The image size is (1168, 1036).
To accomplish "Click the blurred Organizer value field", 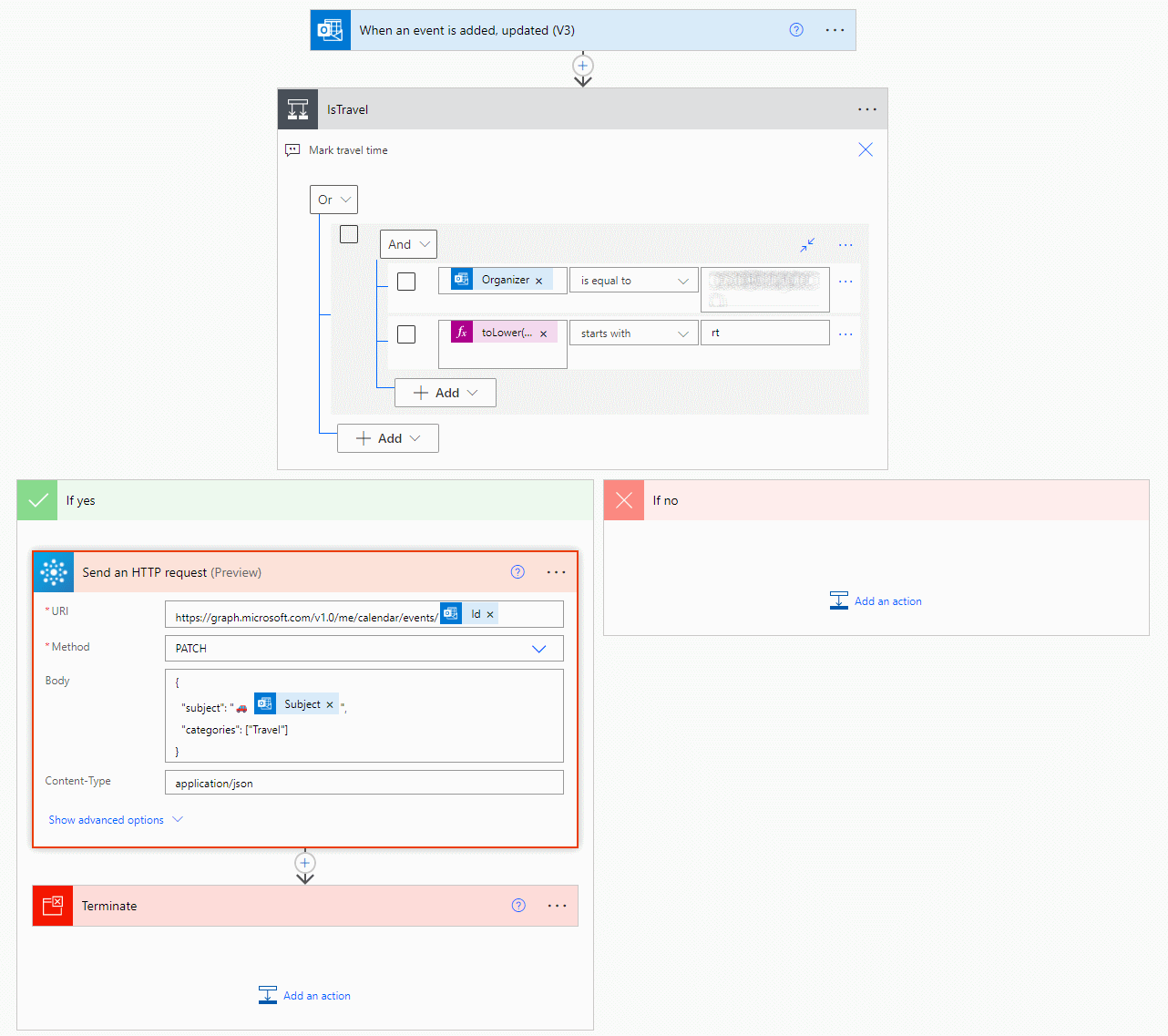I will click(765, 290).
